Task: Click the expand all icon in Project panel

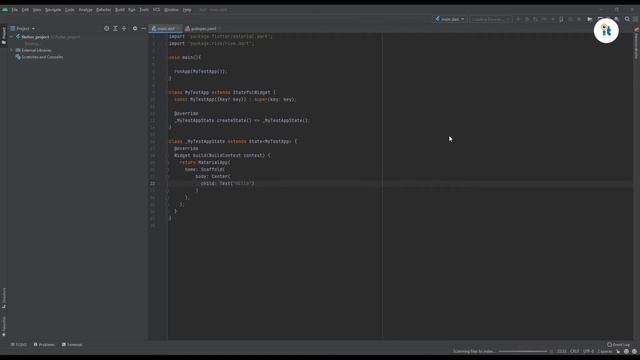Action: (x=116, y=29)
